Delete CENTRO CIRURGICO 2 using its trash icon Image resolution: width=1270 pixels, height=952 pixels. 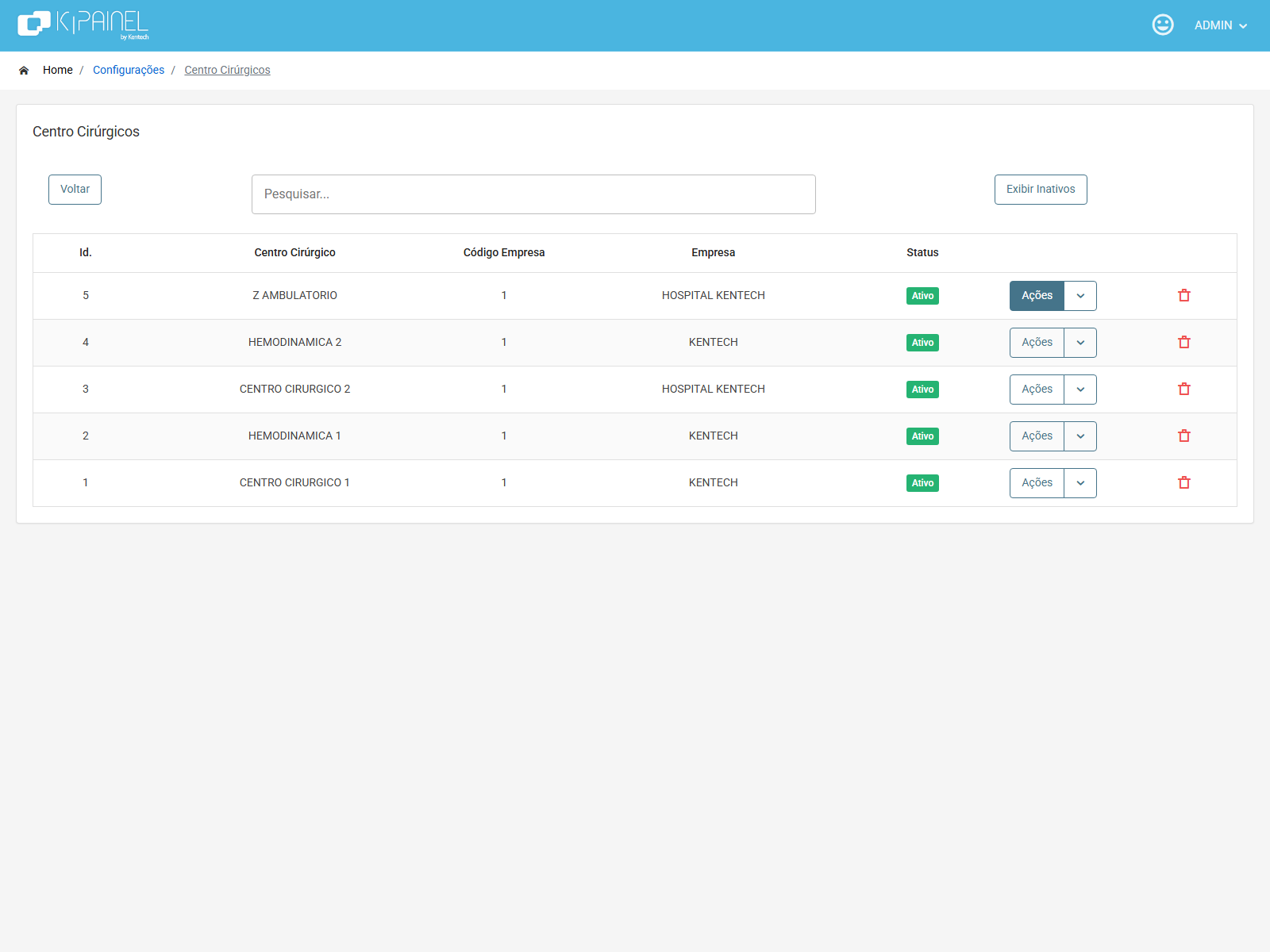[x=1184, y=389]
